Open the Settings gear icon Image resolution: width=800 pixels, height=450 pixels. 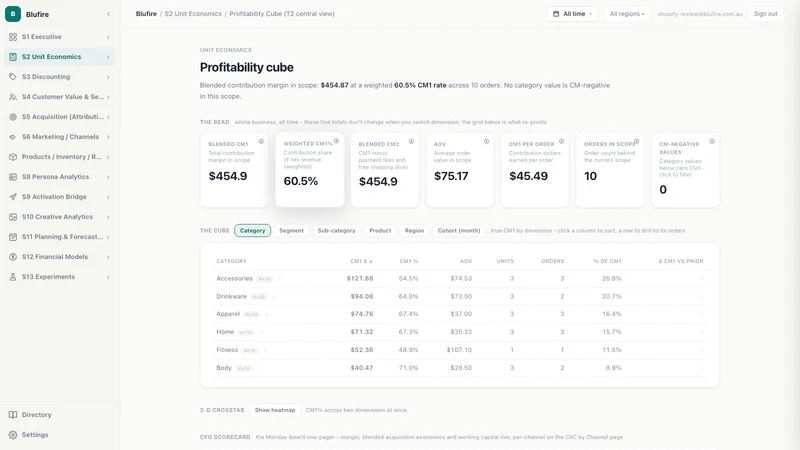[13, 435]
